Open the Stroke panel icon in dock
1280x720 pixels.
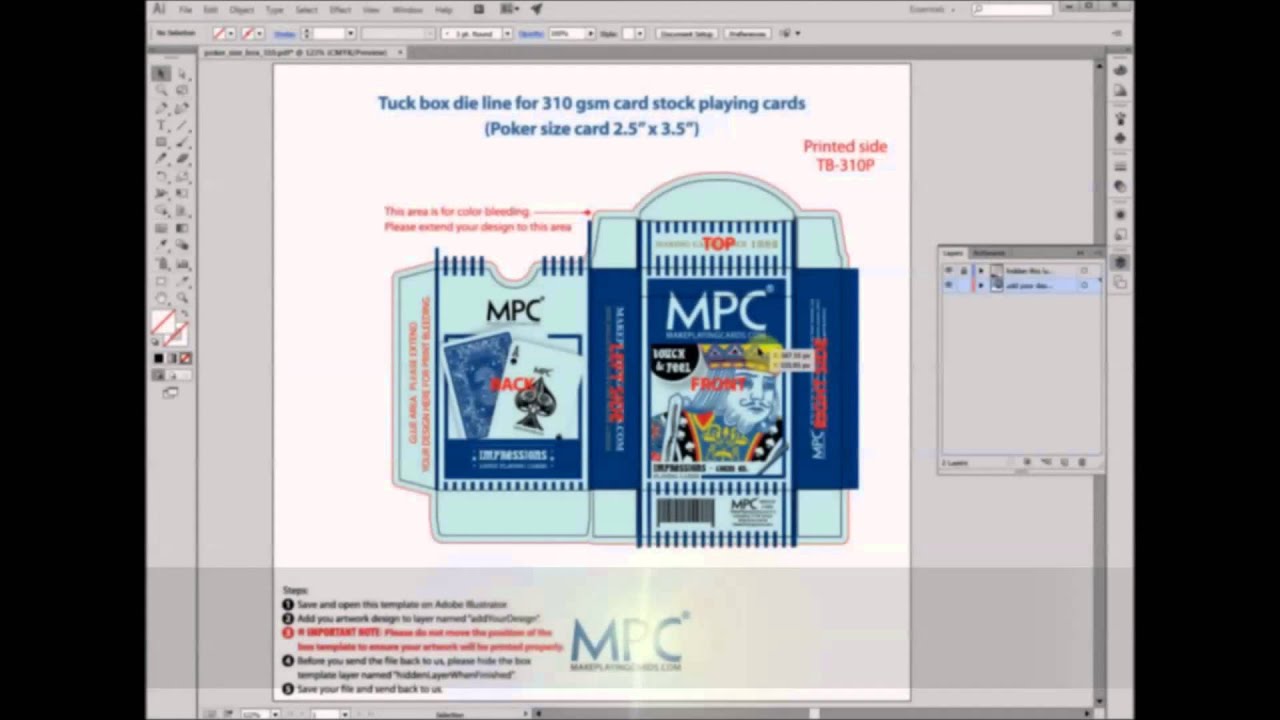pyautogui.click(x=1120, y=166)
